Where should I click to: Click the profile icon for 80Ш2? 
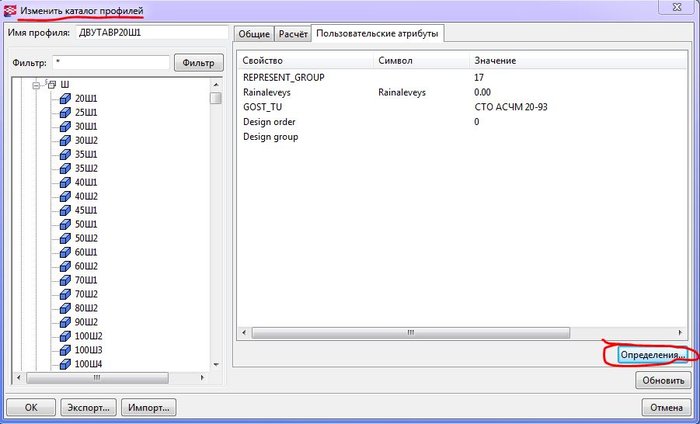[x=65, y=308]
